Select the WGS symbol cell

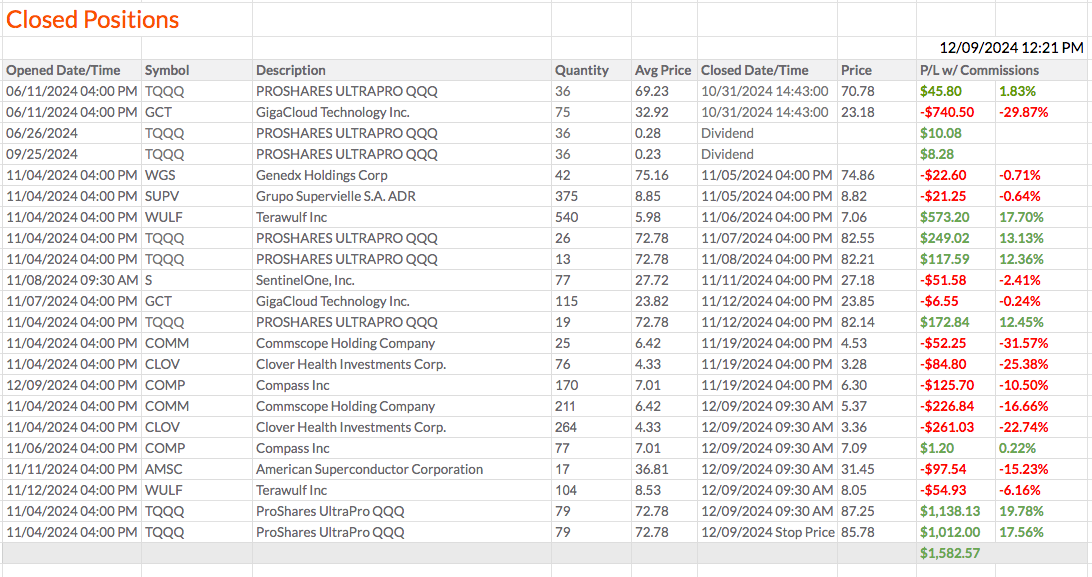coord(160,175)
